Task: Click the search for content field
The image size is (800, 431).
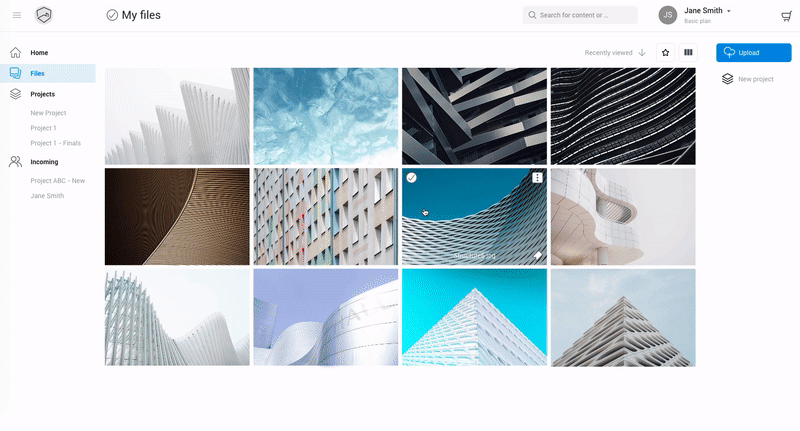Action: pos(580,15)
